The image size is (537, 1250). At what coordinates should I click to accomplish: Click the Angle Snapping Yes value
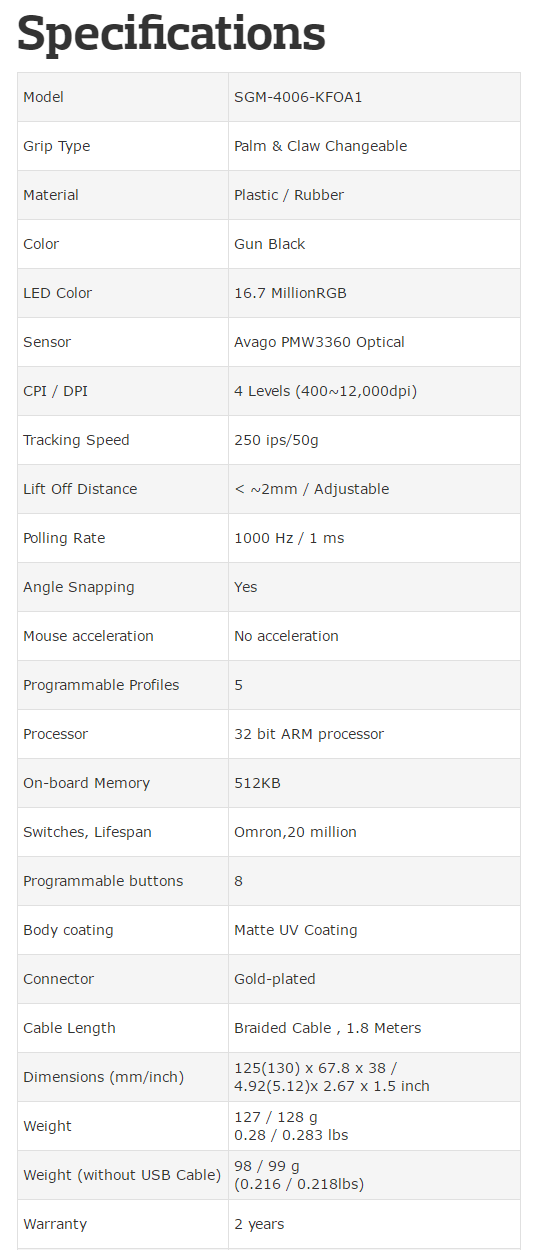point(245,587)
